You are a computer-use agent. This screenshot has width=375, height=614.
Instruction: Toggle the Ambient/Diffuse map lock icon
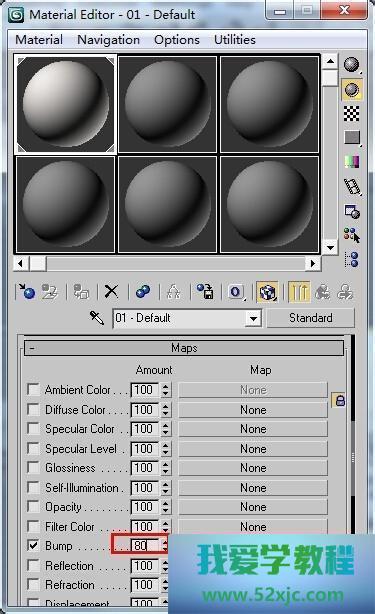(x=340, y=400)
